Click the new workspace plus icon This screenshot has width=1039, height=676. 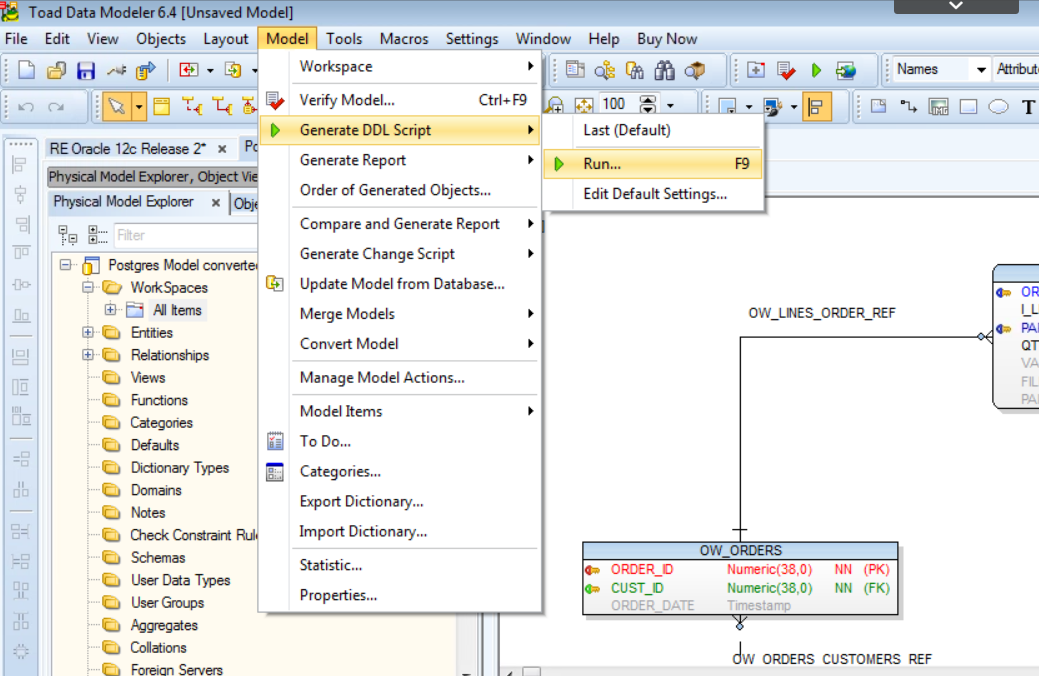[x=755, y=70]
